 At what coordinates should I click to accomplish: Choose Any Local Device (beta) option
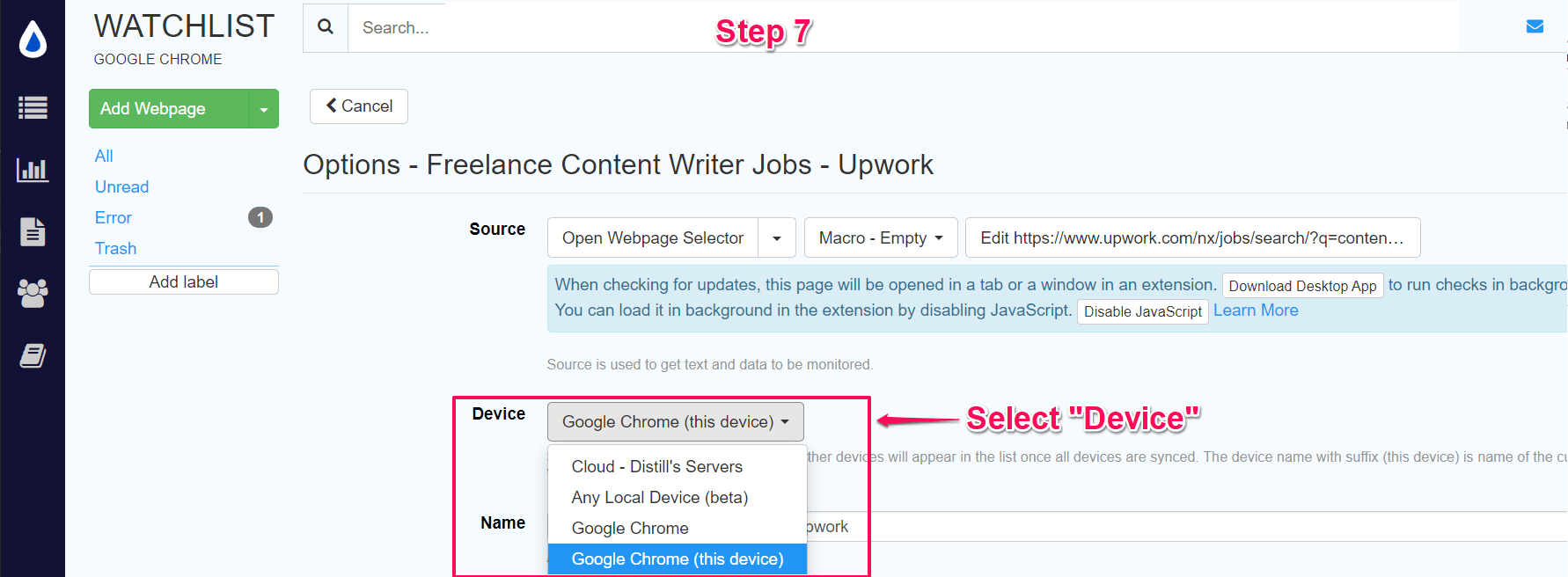coord(659,498)
